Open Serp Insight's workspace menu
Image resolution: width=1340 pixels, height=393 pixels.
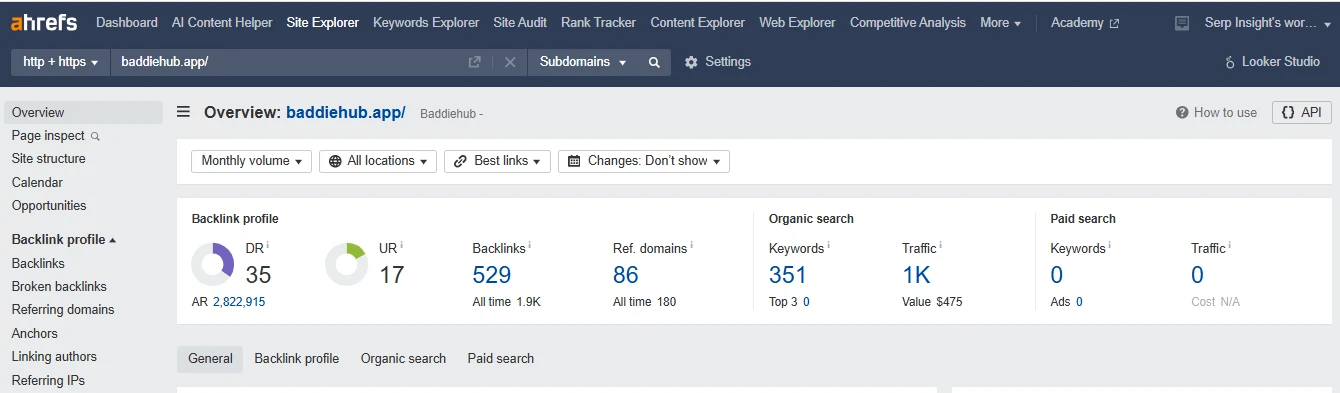tap(1267, 22)
